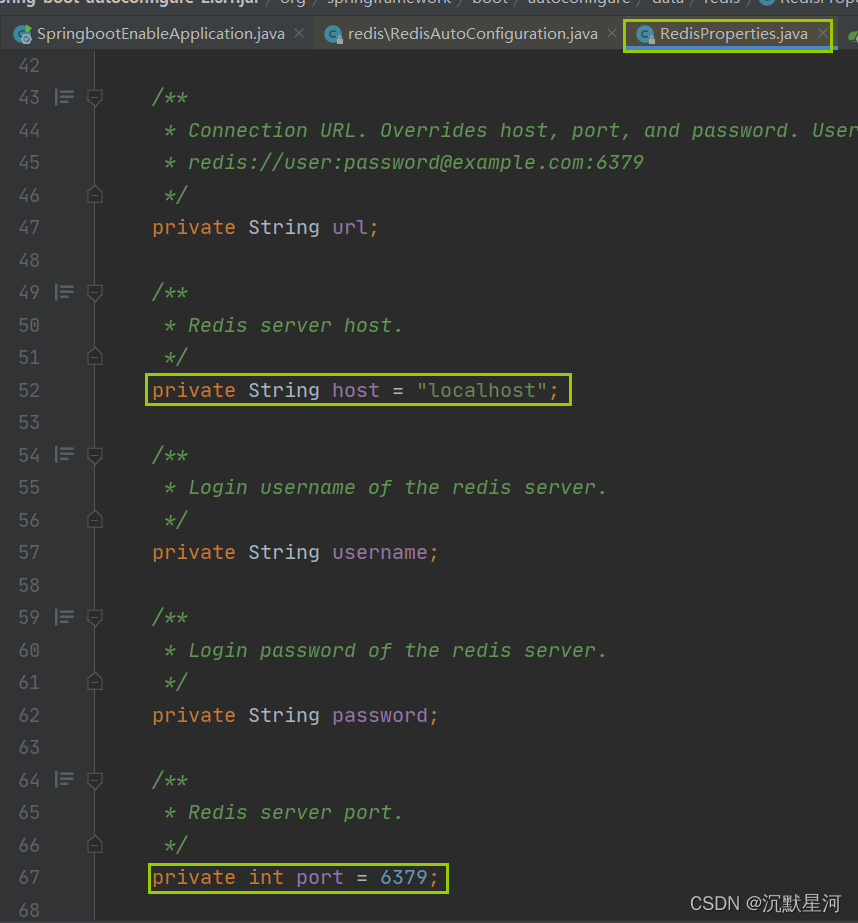Collapse comment fold end at line 56
This screenshot has height=923, width=858.
coord(95,519)
